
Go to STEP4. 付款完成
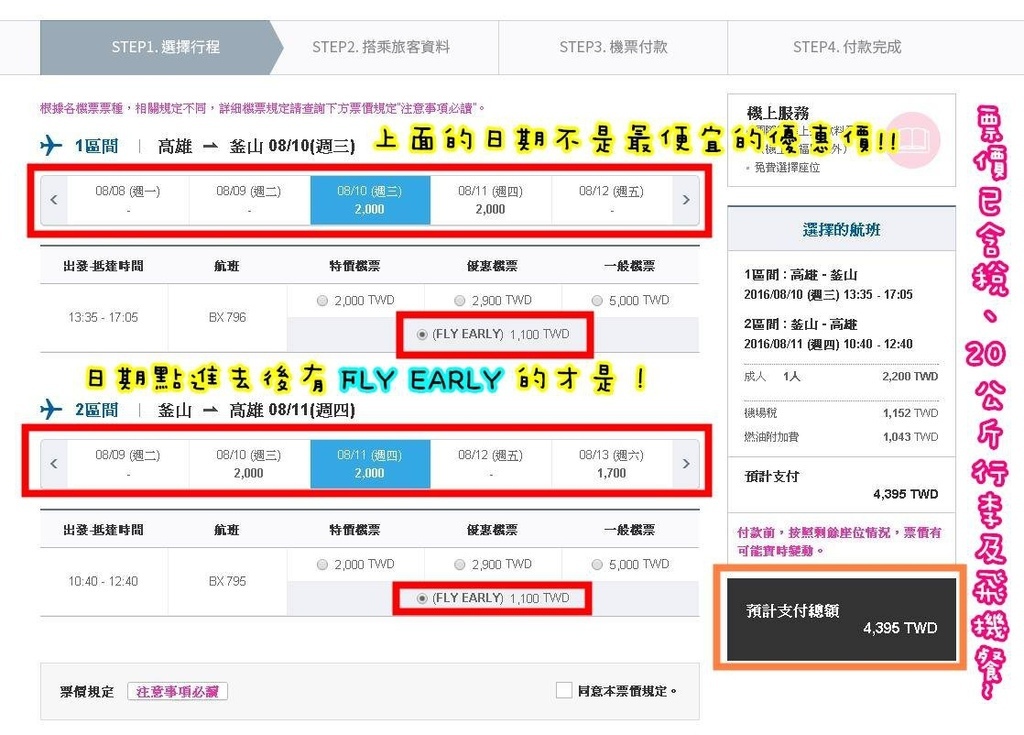(x=847, y=47)
